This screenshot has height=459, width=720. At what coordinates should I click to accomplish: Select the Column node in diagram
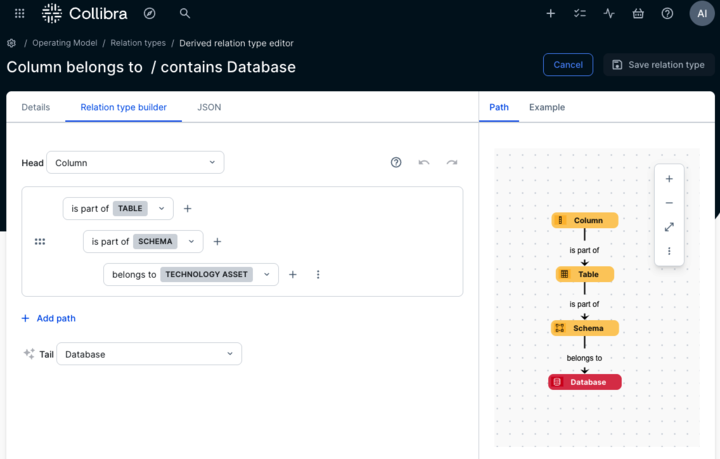[x=585, y=220]
